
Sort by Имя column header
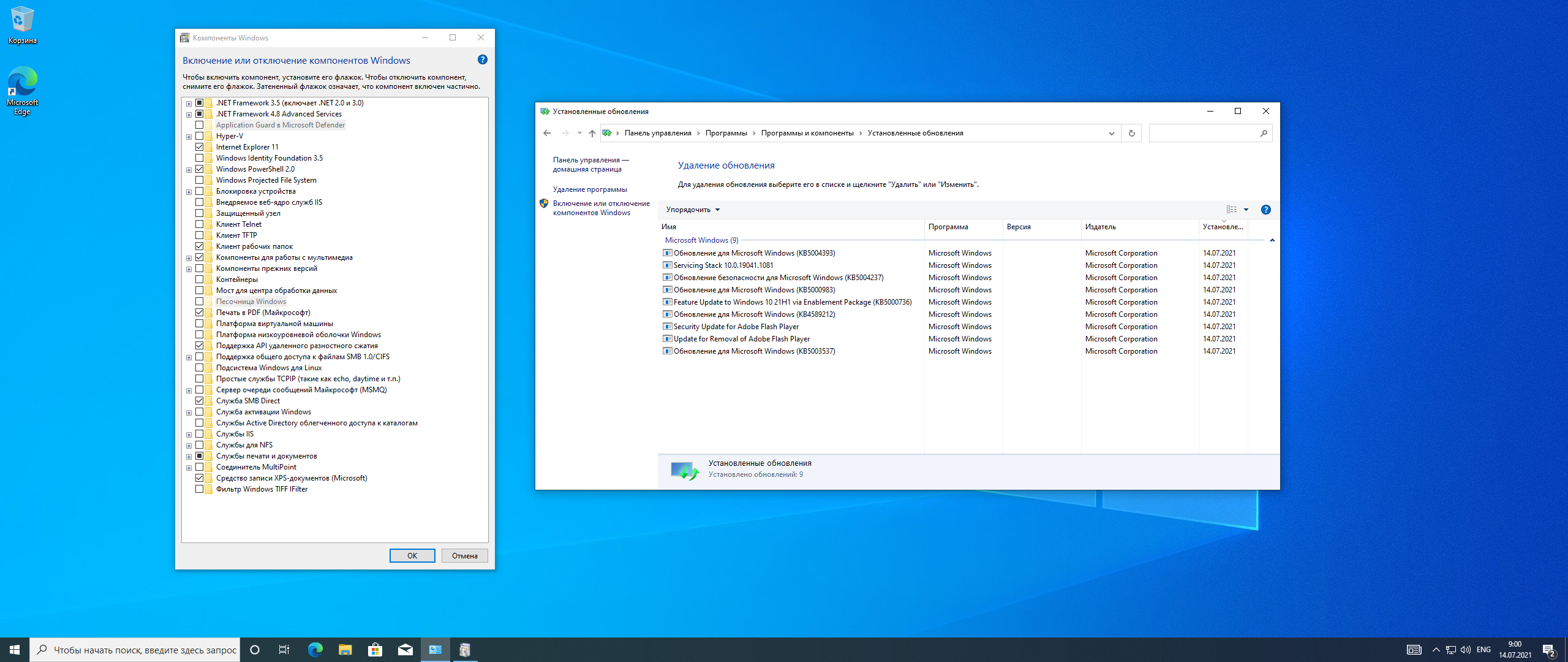(x=791, y=227)
